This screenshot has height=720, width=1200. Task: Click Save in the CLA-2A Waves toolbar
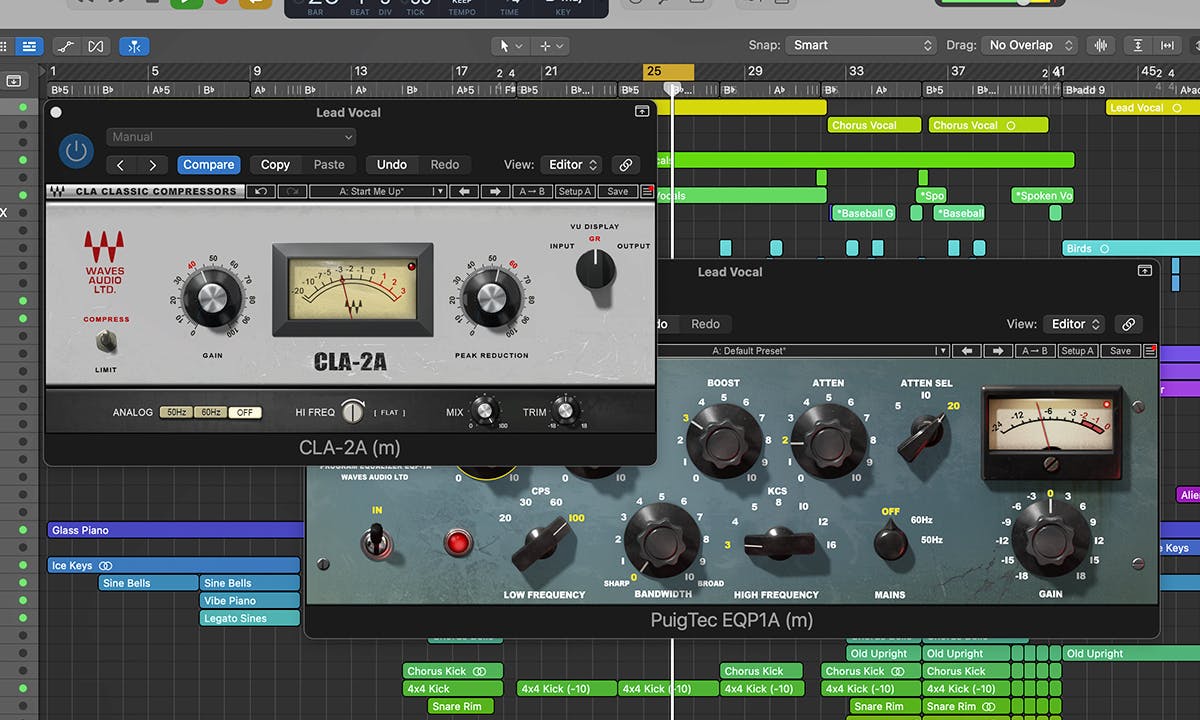(618, 191)
